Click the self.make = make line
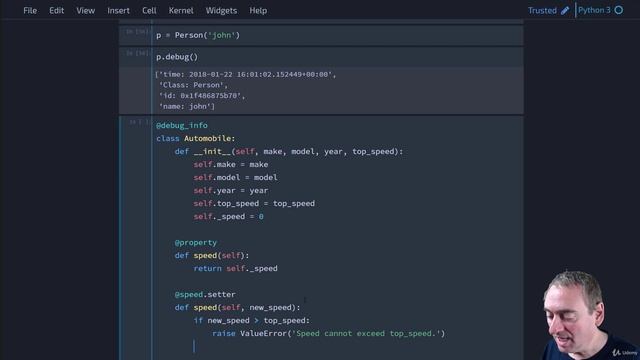 (231, 164)
